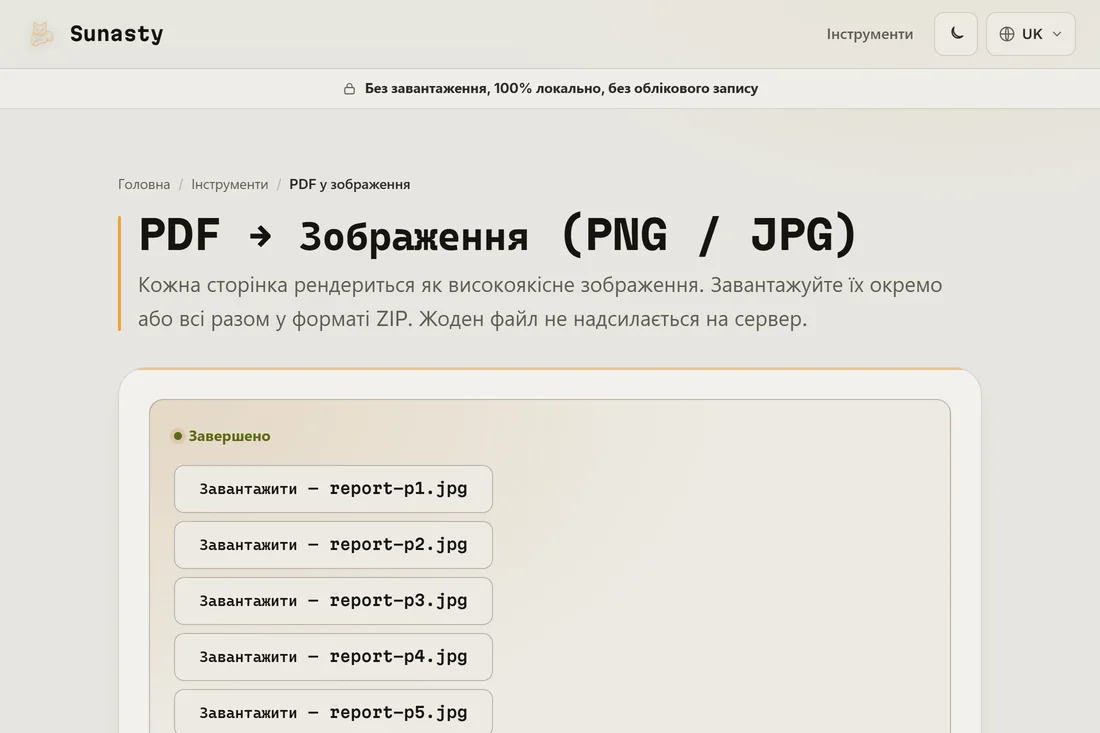
Task: Go to Інструменти breadcrumb link
Action: coord(229,184)
